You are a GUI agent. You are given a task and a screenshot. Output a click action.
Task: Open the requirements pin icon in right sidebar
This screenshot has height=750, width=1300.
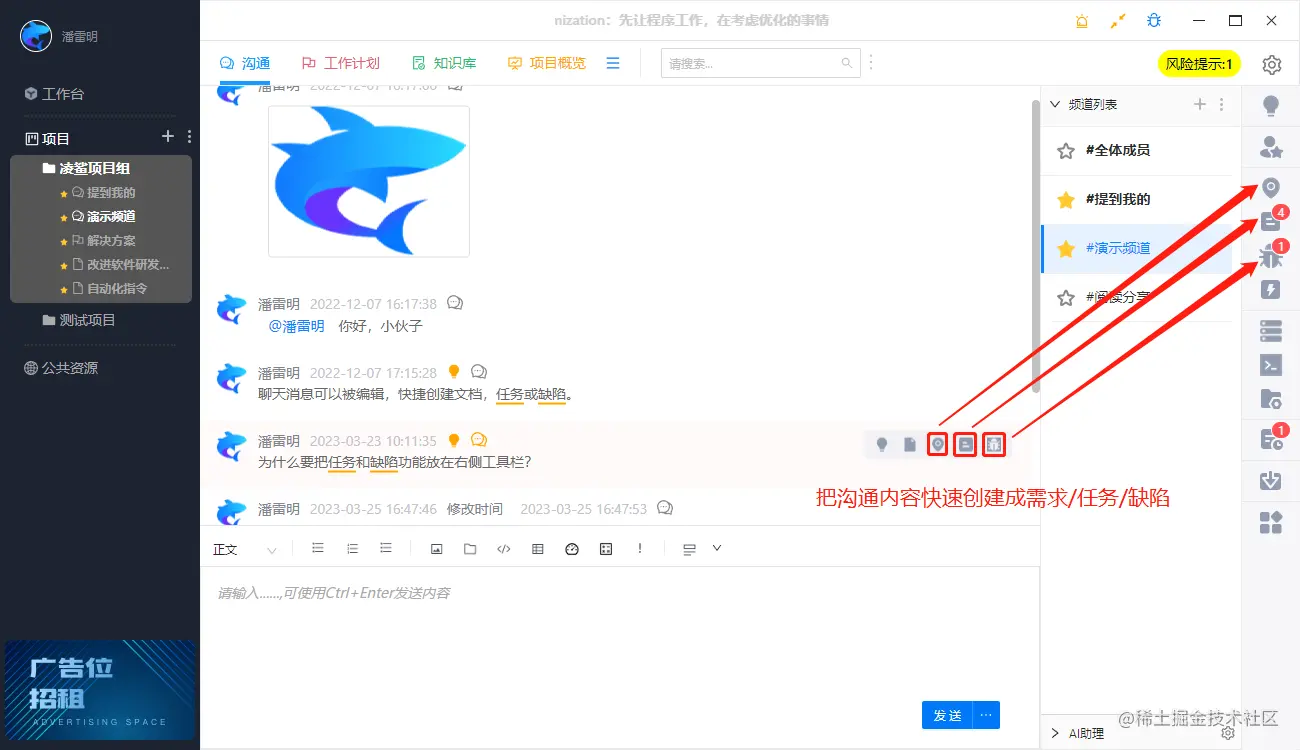(1271, 188)
